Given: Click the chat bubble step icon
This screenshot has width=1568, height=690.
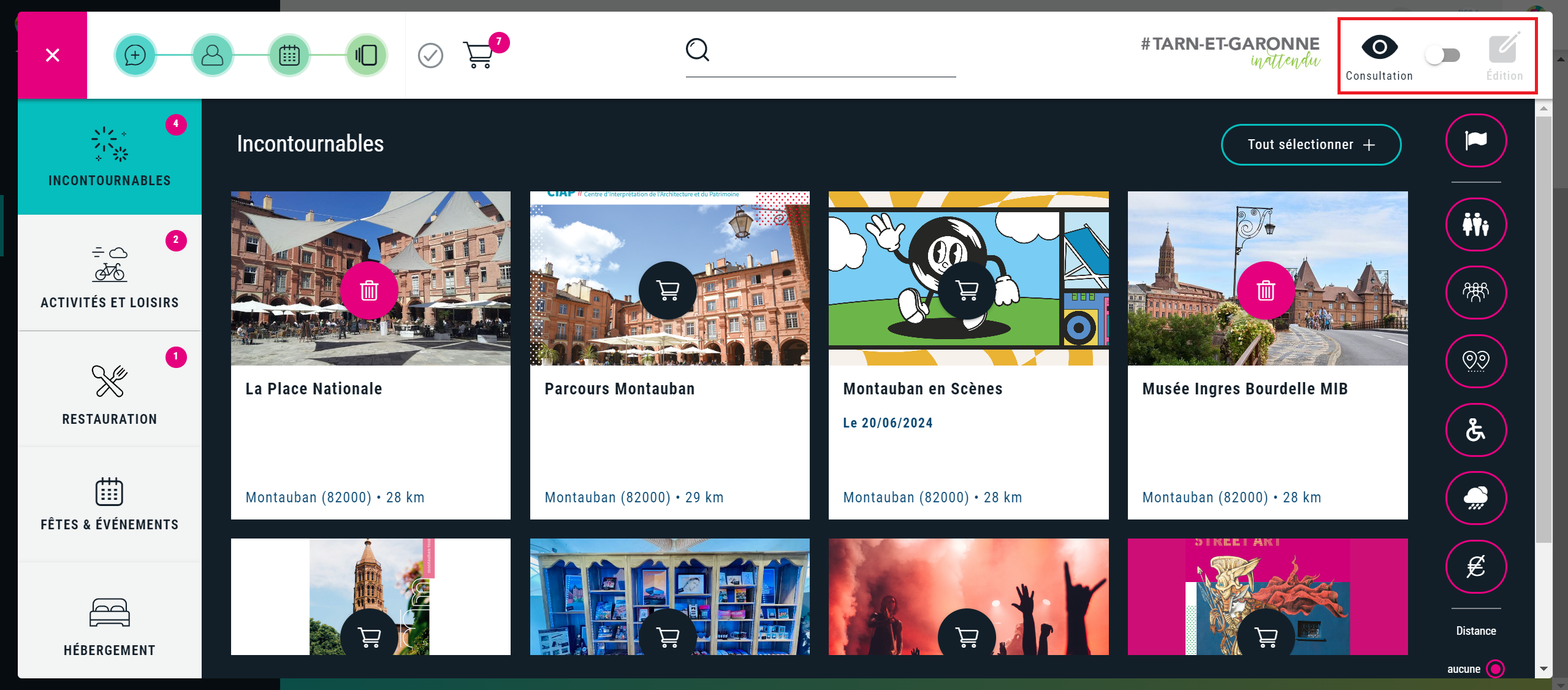Looking at the screenshot, I should (135, 55).
